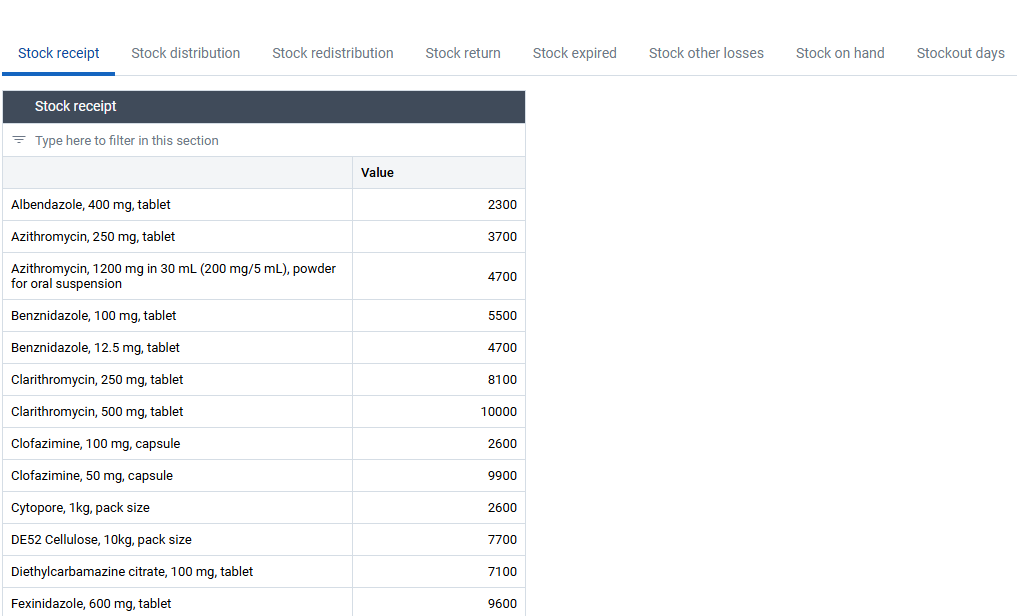The image size is (1017, 616).
Task: Click the Albendazole 400 mg value cell
Action: [x=438, y=205]
